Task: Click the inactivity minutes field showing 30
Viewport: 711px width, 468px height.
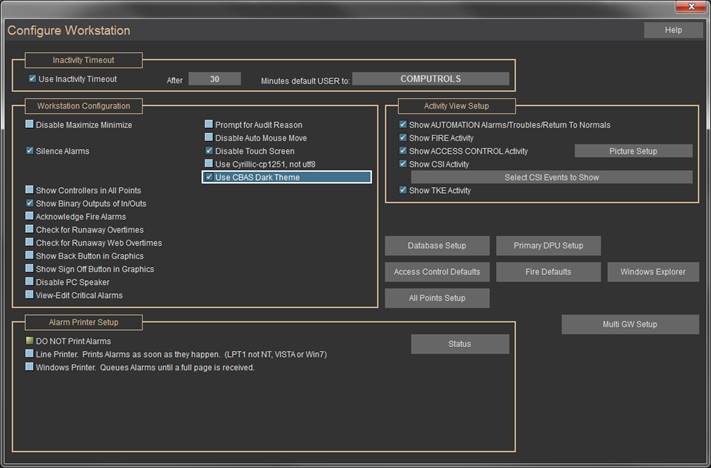Action: coord(214,79)
